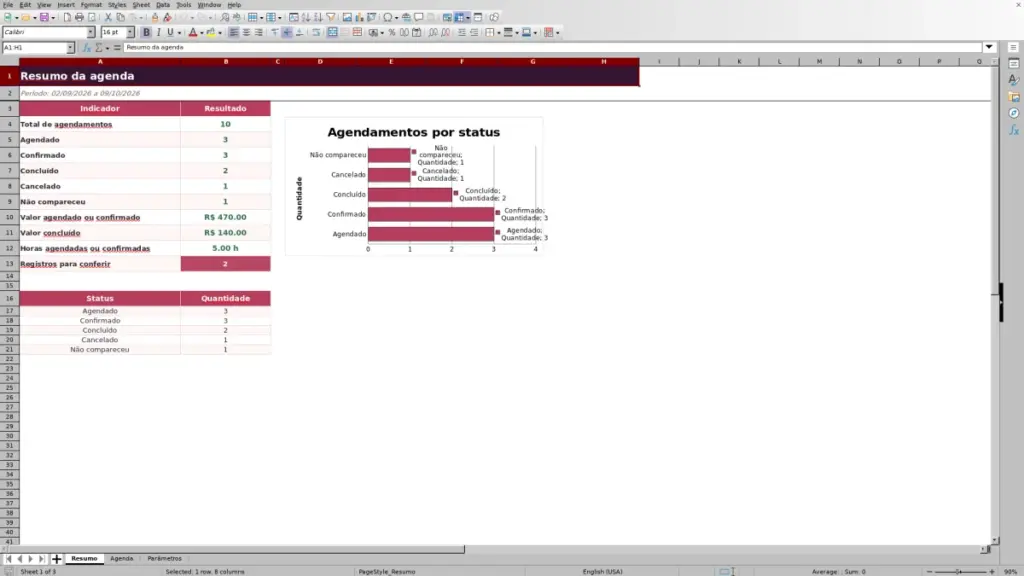Toggle Align Right formatting
The image size is (1024, 576).
(x=259, y=33)
